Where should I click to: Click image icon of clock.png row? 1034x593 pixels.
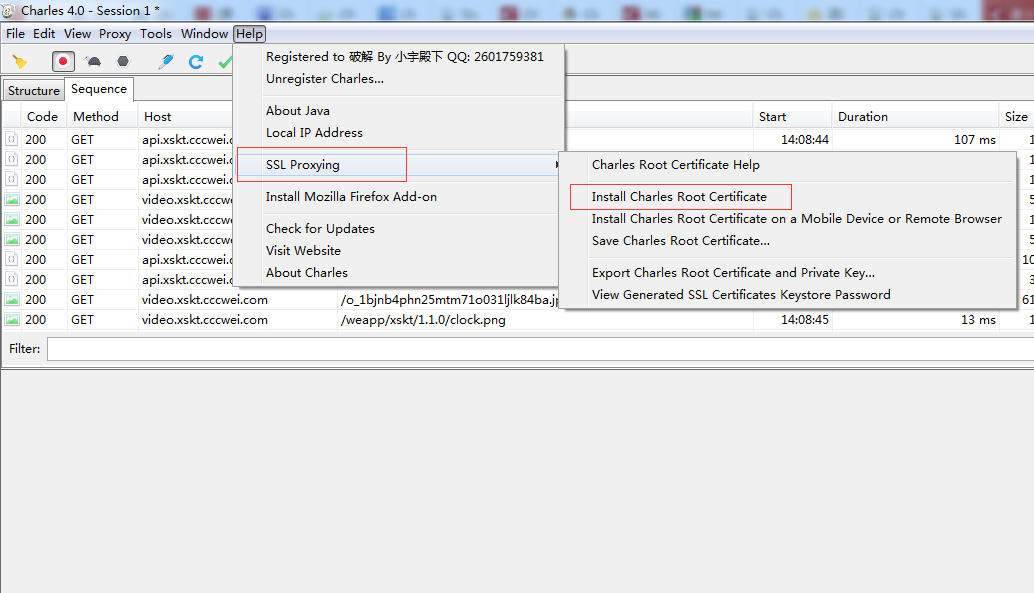click(x=12, y=319)
